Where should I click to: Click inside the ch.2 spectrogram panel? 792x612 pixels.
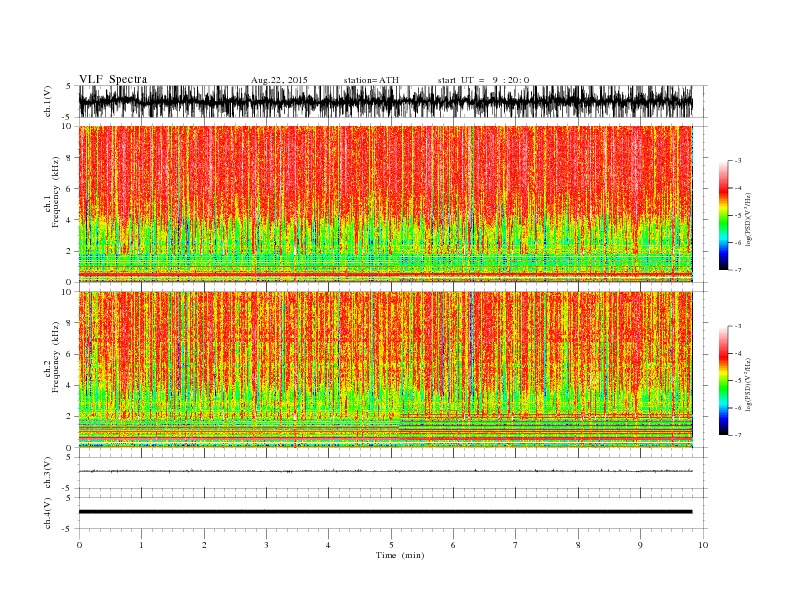pos(385,370)
